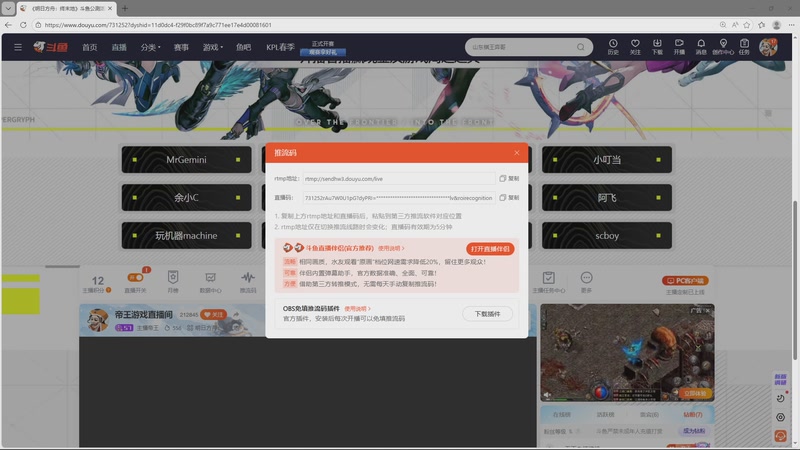Click the site search input field

click(520, 47)
